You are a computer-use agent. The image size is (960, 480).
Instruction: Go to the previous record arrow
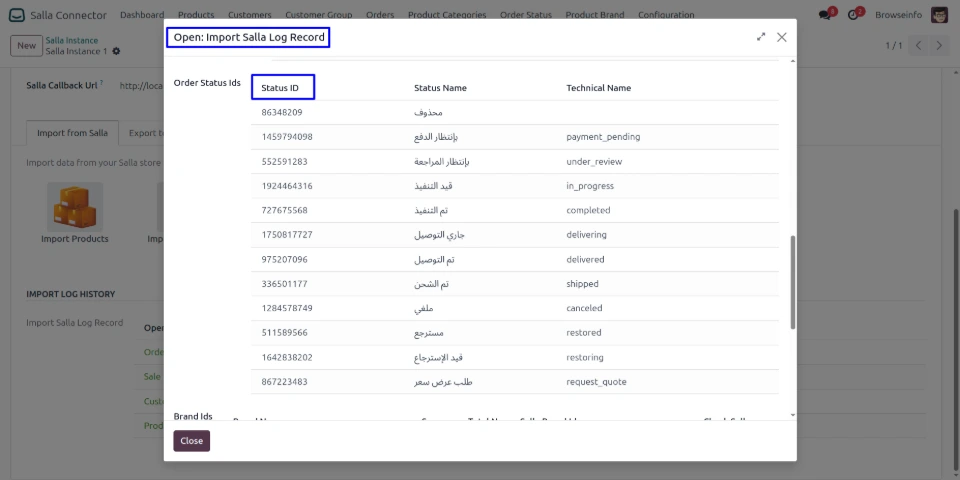[x=920, y=46]
